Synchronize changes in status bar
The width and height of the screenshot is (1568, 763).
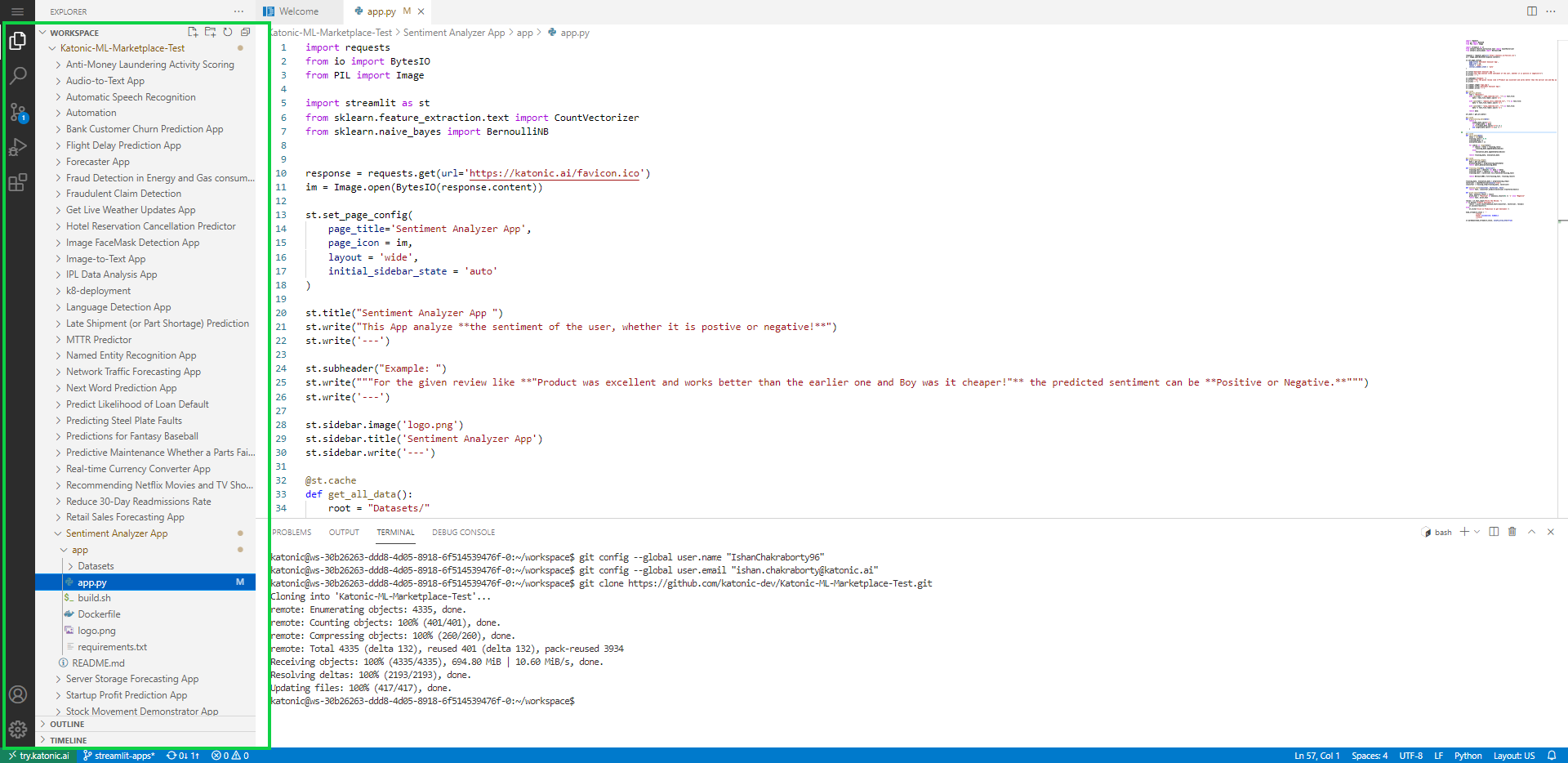click(183, 756)
